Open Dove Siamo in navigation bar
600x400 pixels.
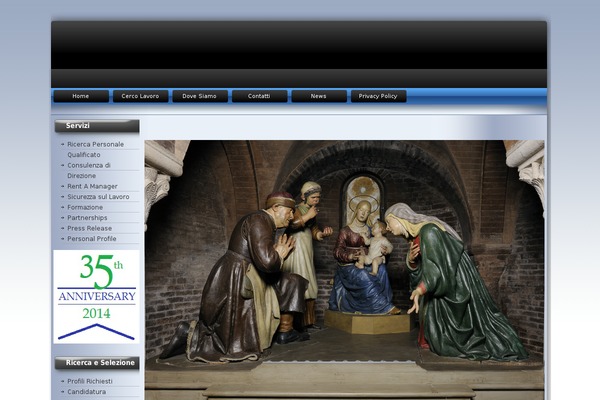(200, 96)
